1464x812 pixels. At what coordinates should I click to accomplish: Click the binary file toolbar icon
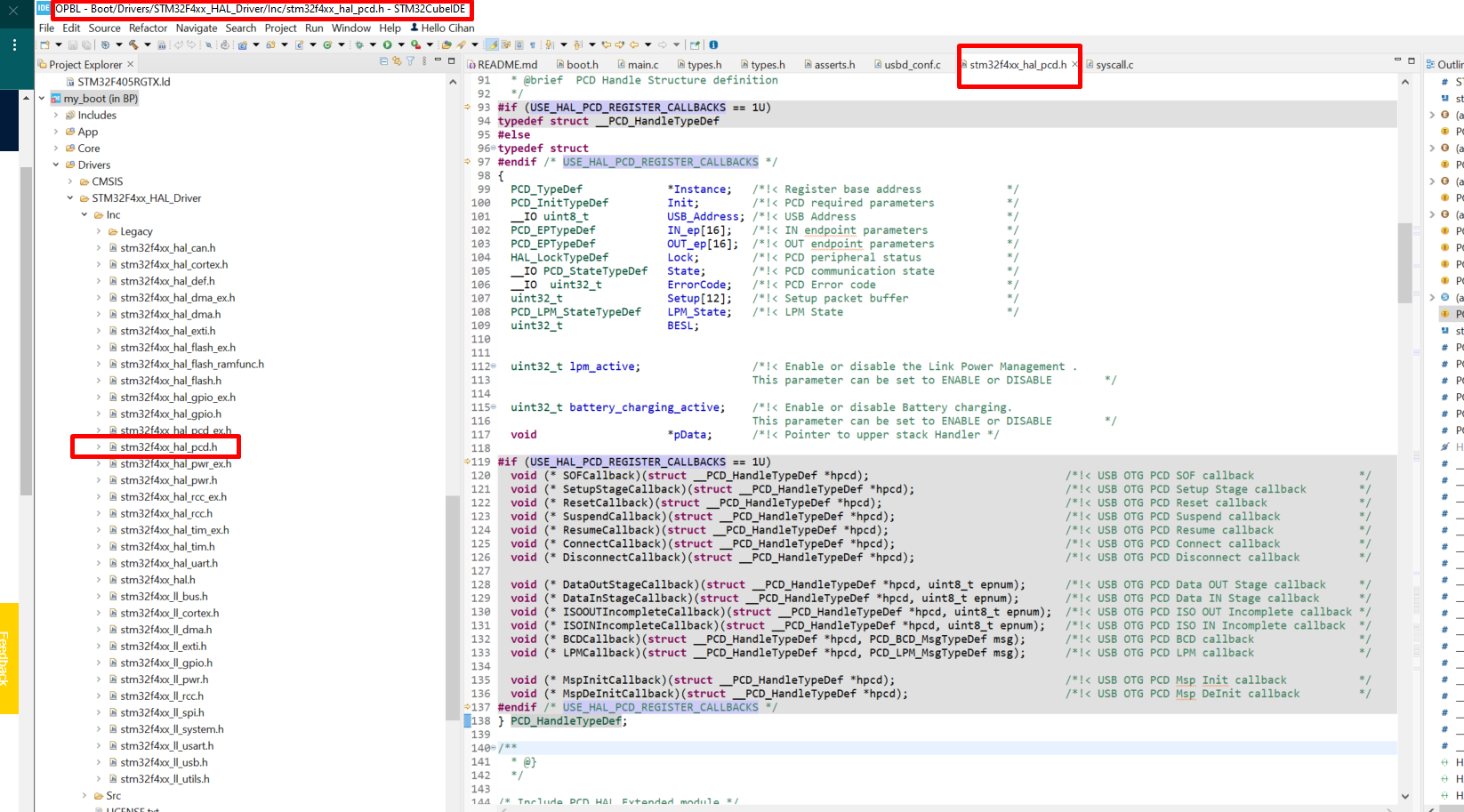point(162,44)
